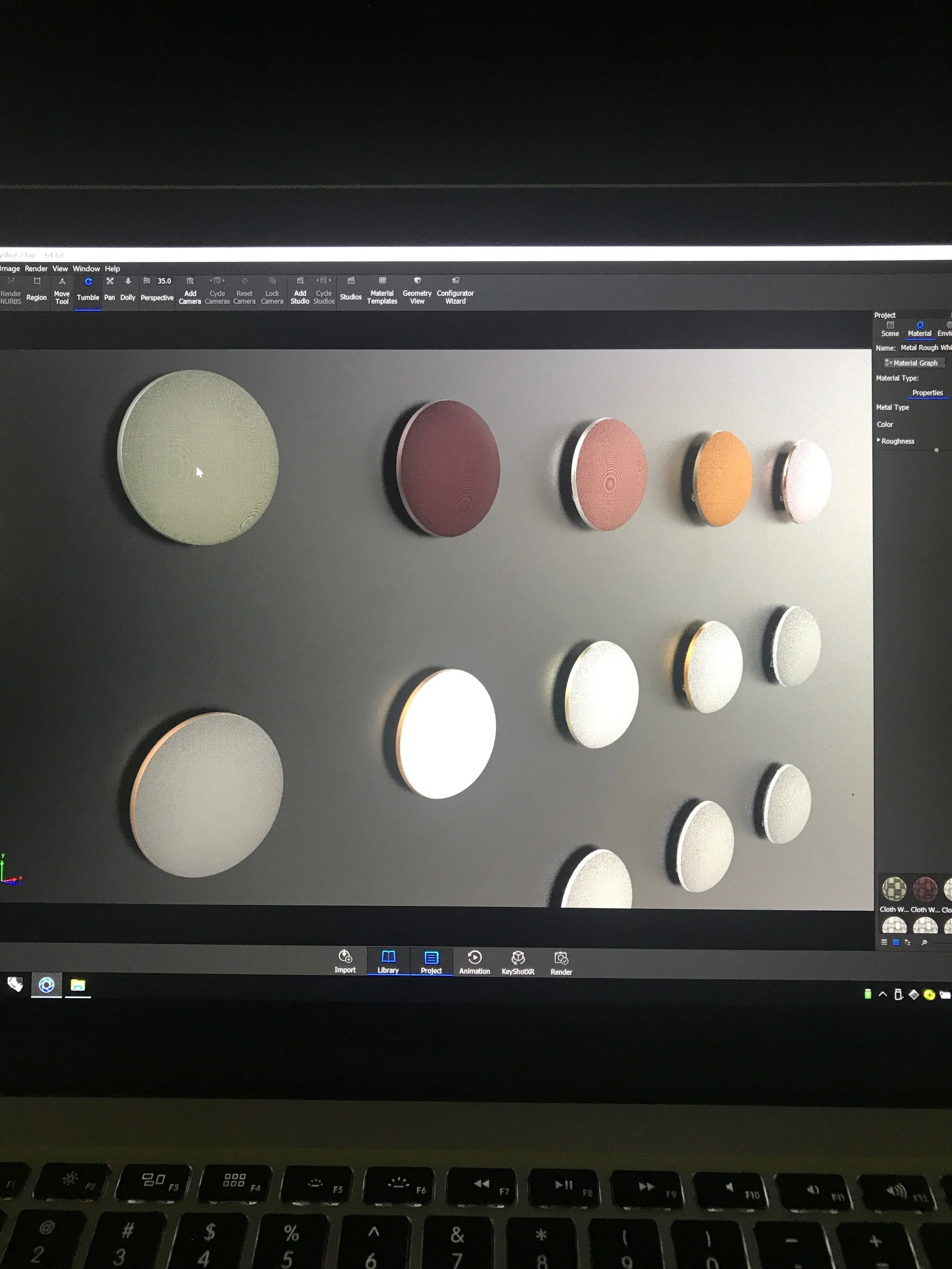
Task: Open KeyShotXR from the bottom toolbar
Action: click(518, 963)
